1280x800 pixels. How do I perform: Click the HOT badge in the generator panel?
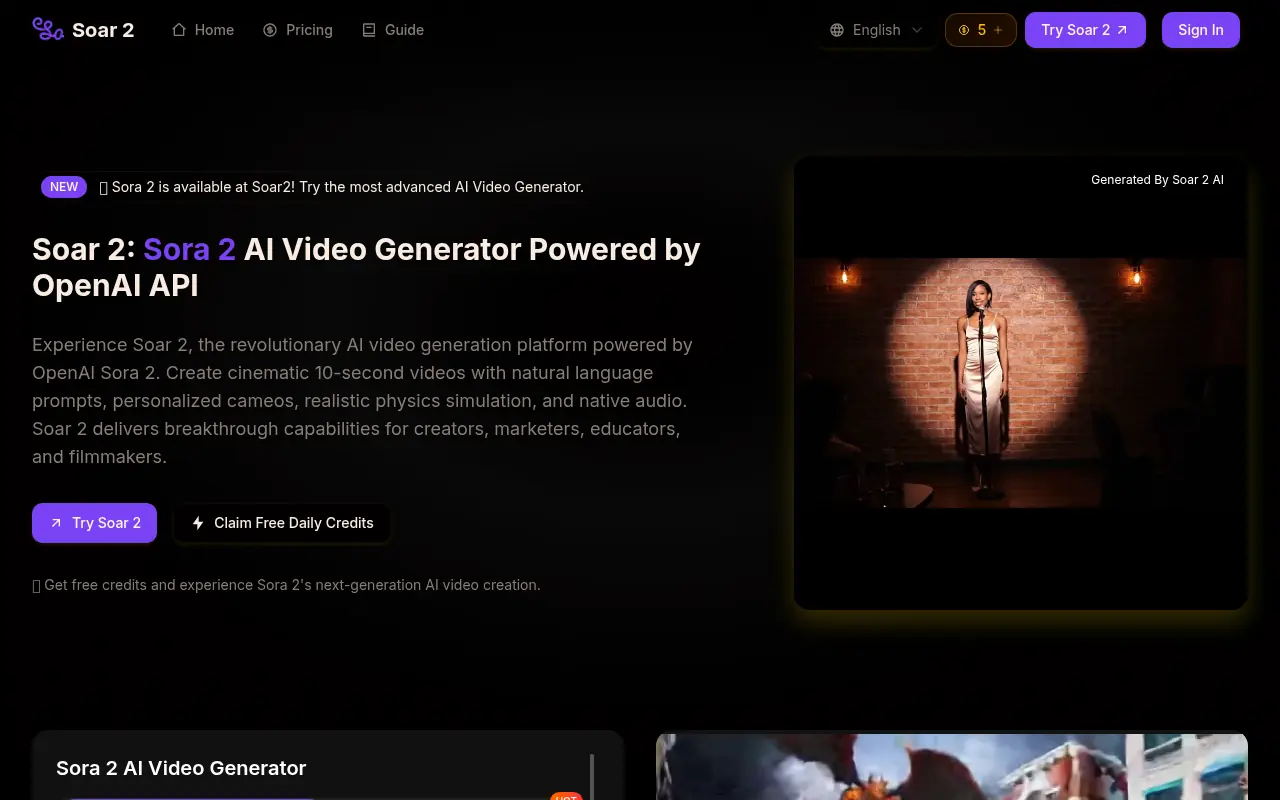click(566, 797)
